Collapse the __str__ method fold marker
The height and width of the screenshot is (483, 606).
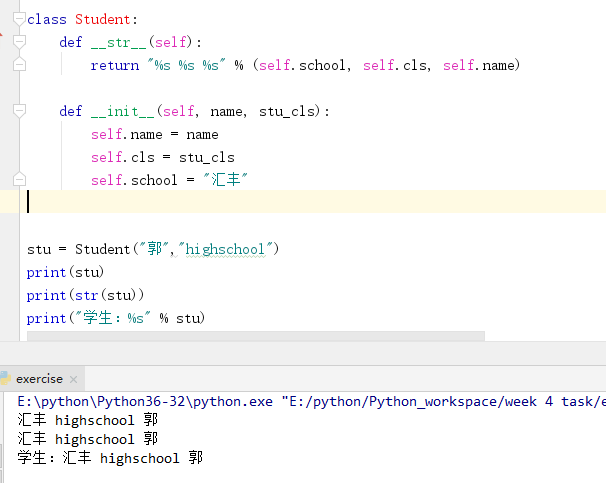point(19,42)
